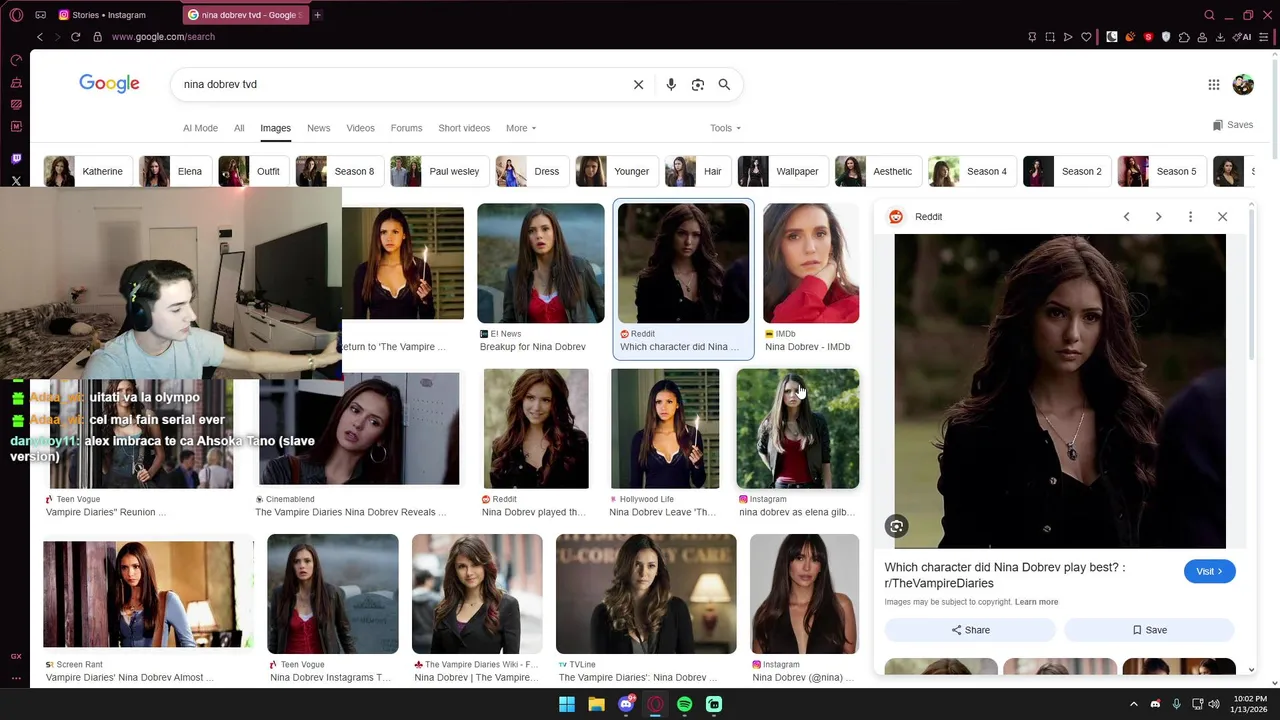Save the previewed image
1280x720 pixels.
pyautogui.click(x=1149, y=630)
